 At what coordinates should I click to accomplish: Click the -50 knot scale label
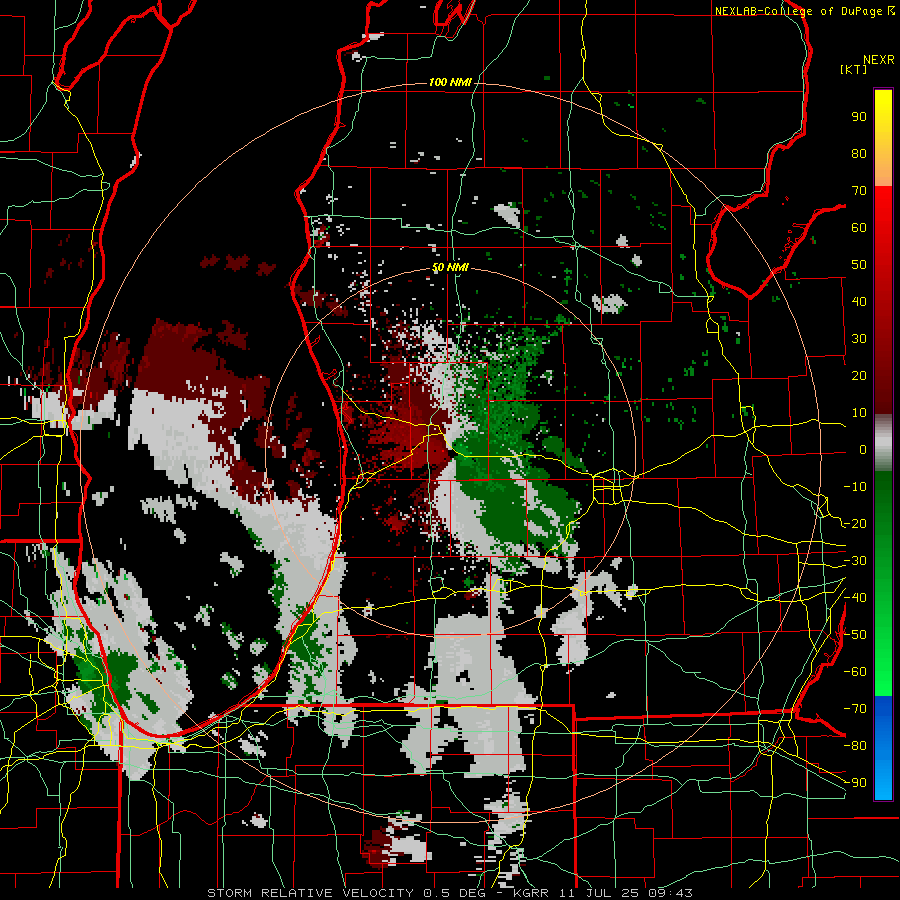click(x=855, y=635)
